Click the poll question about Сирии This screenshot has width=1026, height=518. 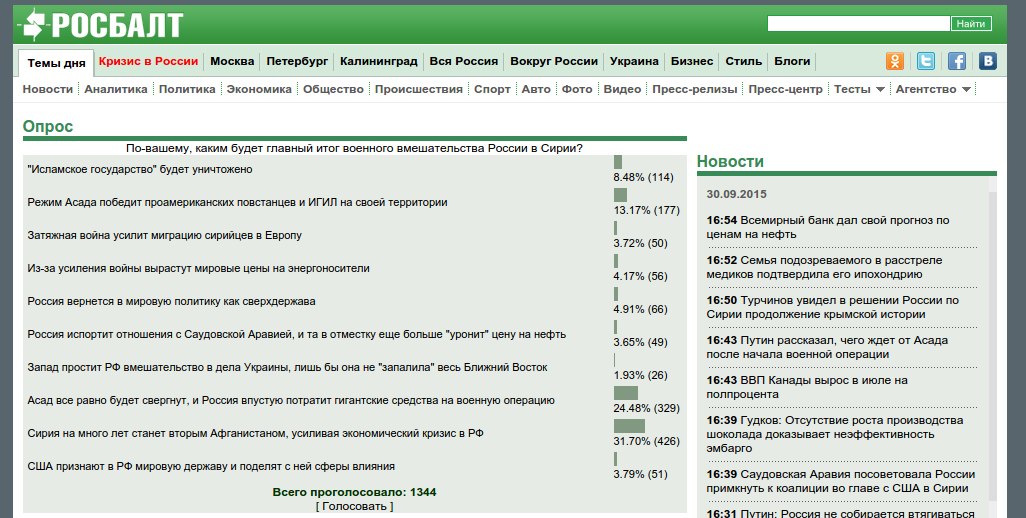point(354,148)
